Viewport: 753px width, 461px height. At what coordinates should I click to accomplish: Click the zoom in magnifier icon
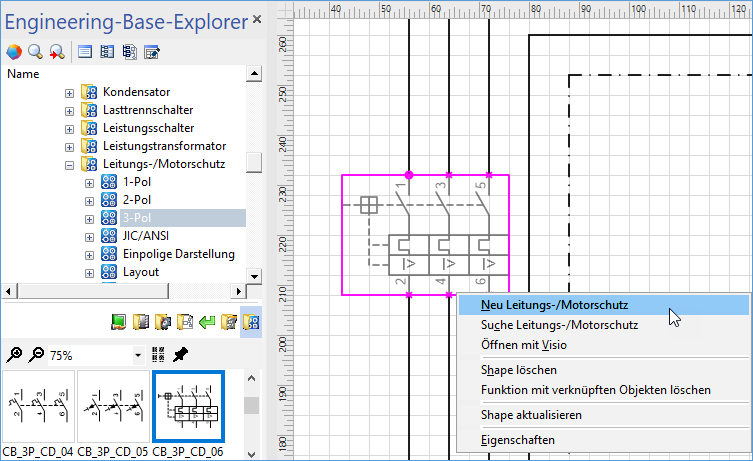click(15, 355)
